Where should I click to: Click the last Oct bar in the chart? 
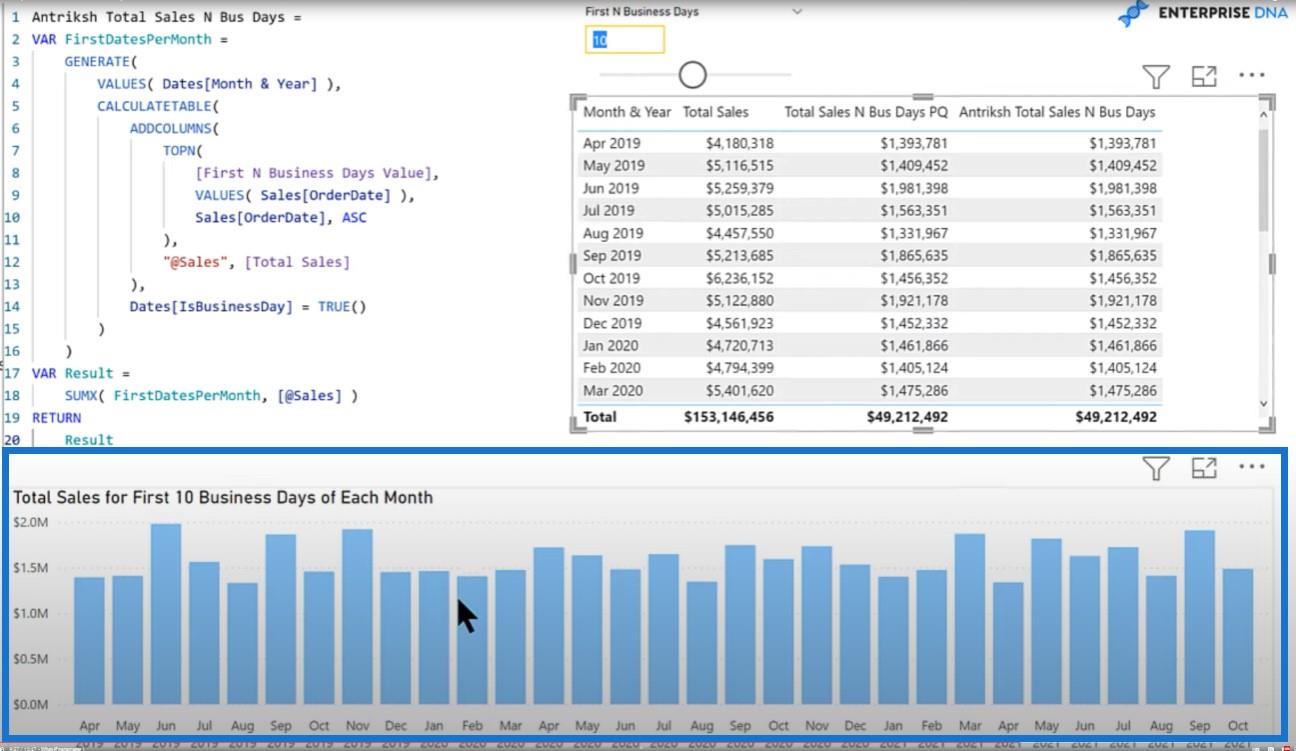1238,637
